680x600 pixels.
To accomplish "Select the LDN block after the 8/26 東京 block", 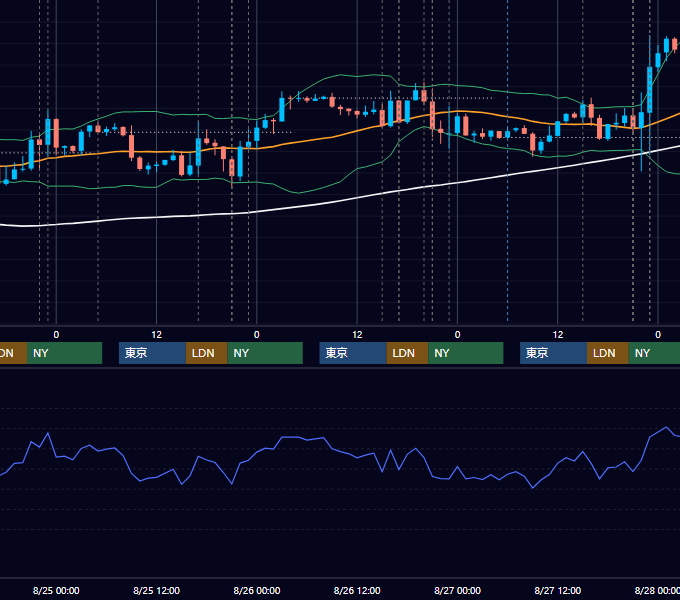I will 407,353.
